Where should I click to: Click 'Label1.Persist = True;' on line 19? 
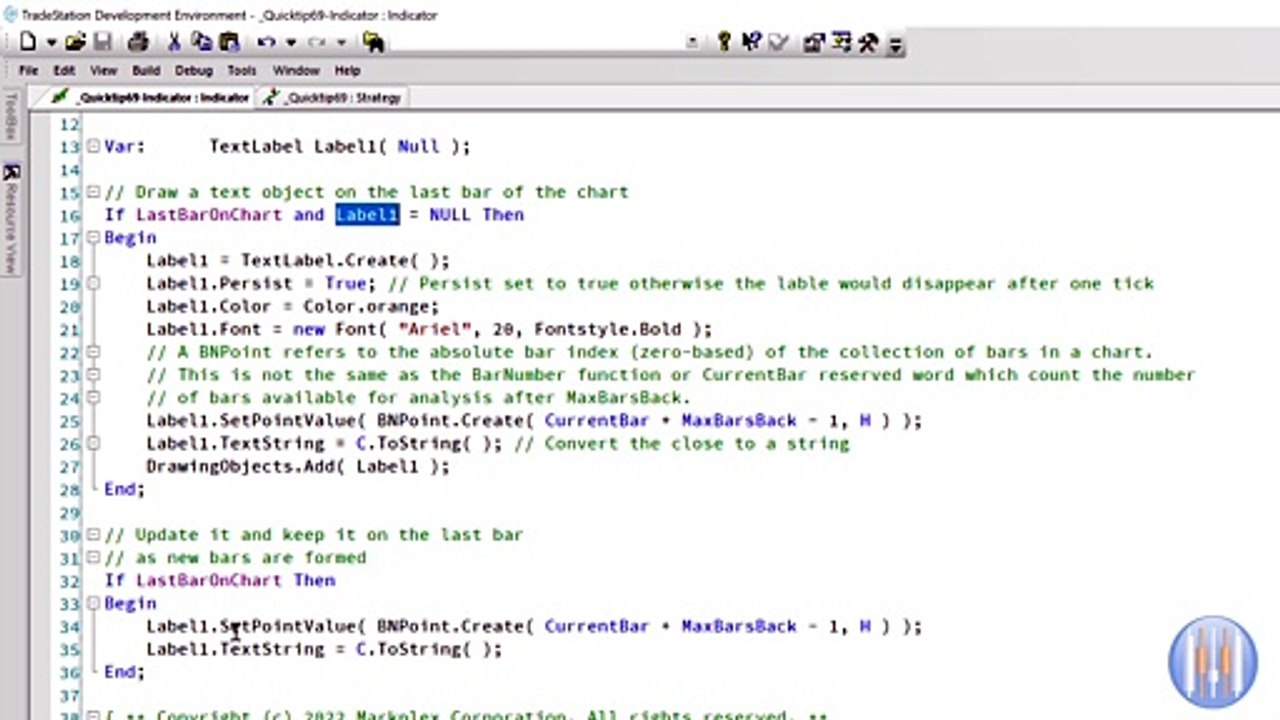(x=261, y=284)
